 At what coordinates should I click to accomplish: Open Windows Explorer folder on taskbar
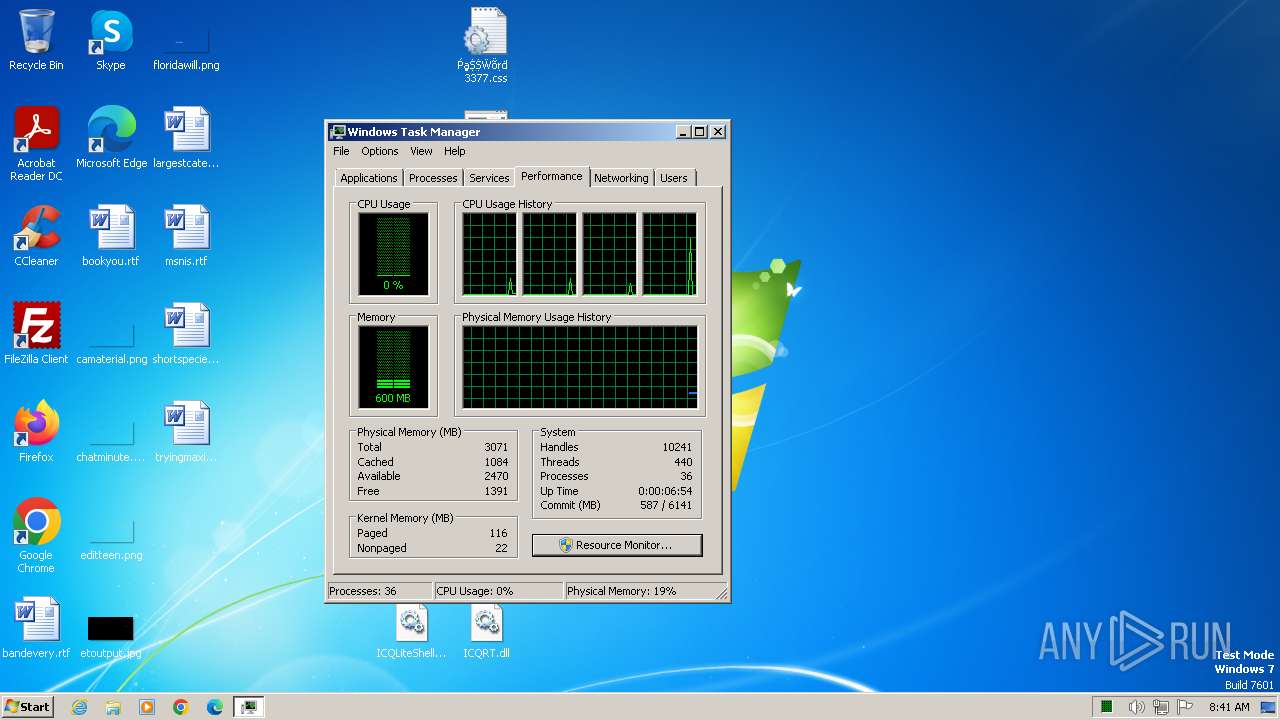tap(113, 707)
